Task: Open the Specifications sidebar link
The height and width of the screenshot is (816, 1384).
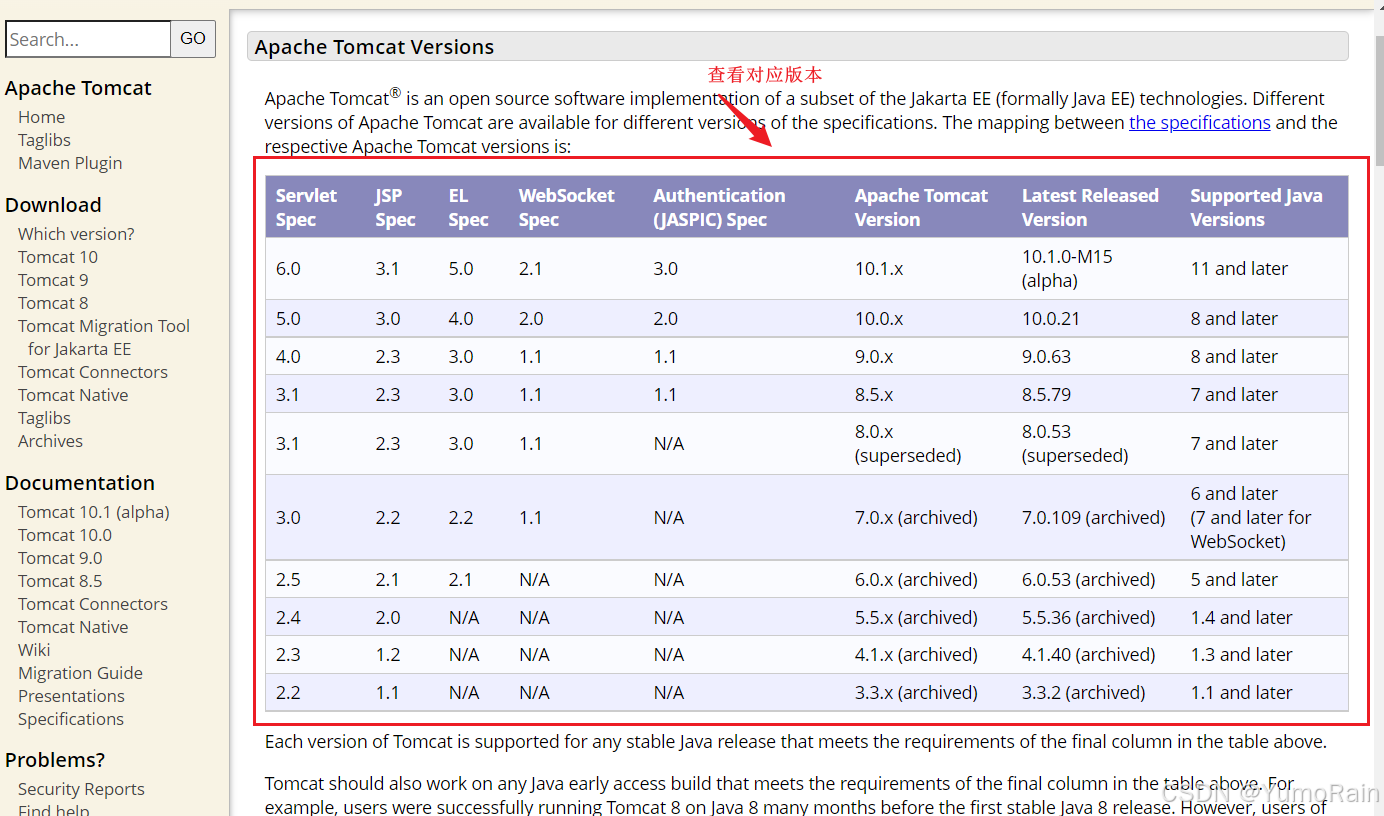Action: click(71, 719)
